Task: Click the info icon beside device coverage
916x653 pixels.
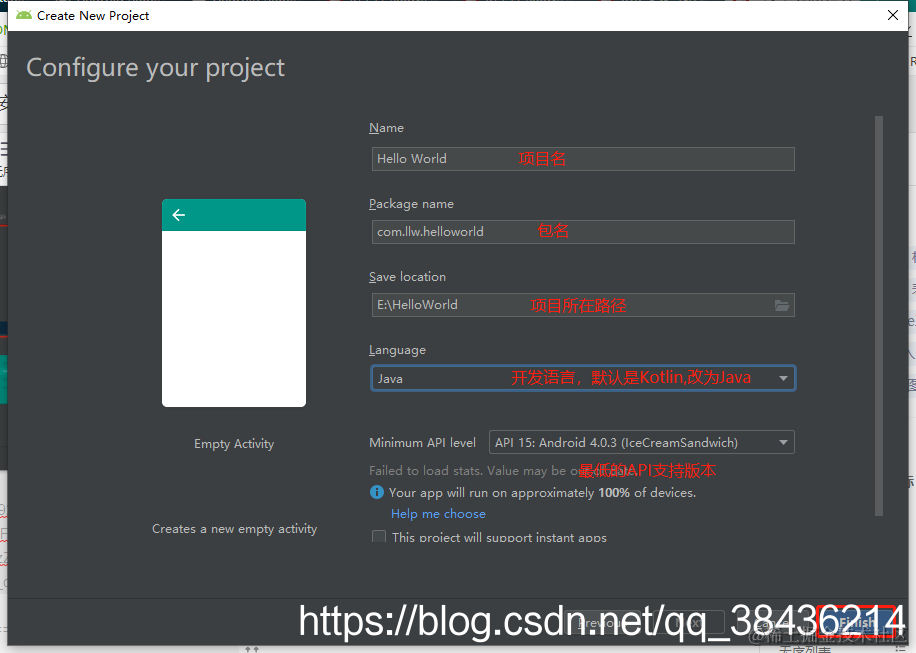Action: coord(377,492)
